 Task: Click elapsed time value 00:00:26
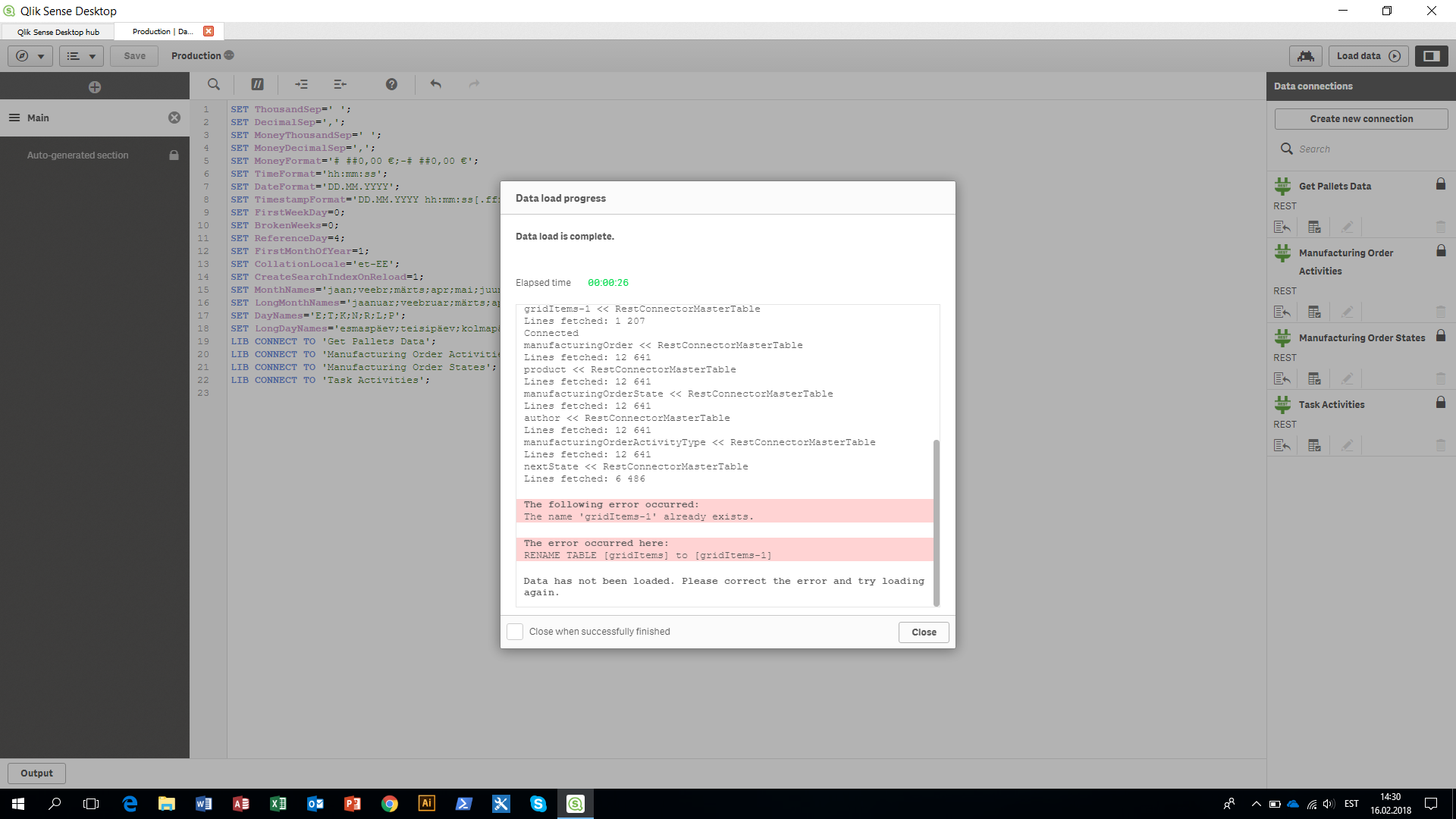coord(608,283)
